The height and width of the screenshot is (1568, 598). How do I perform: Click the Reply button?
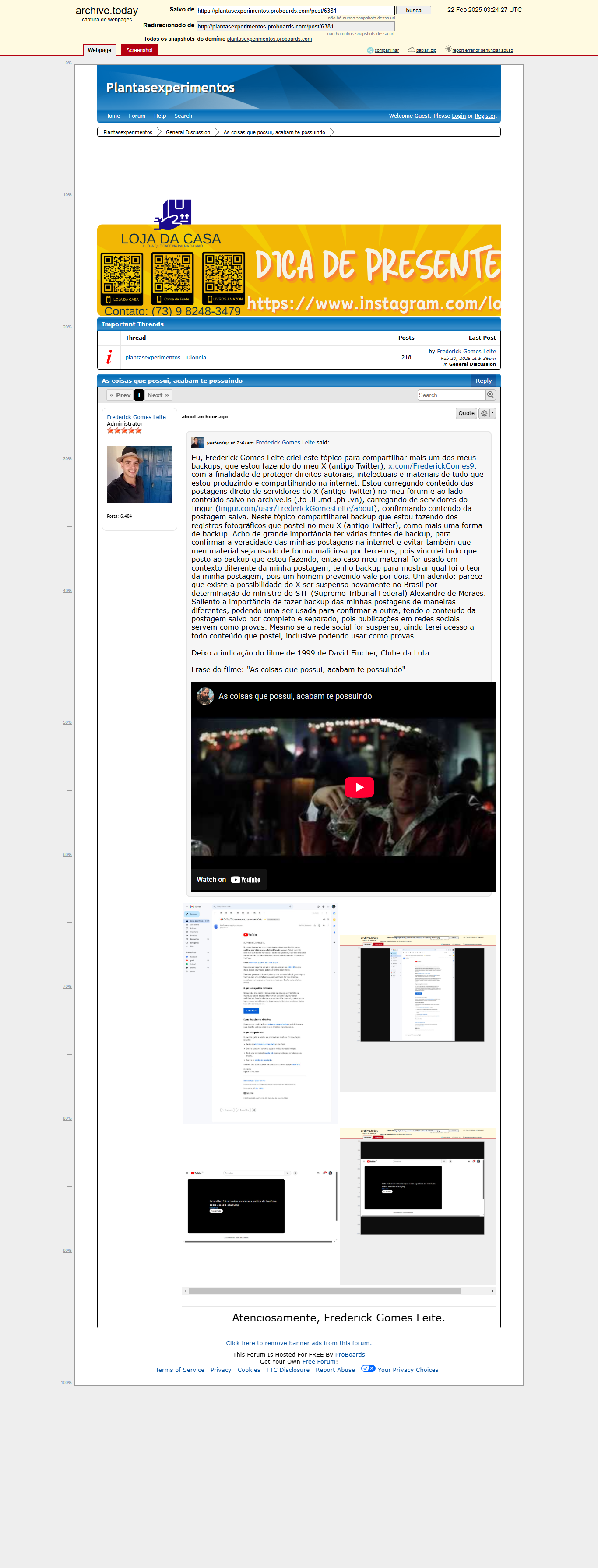[x=484, y=381]
